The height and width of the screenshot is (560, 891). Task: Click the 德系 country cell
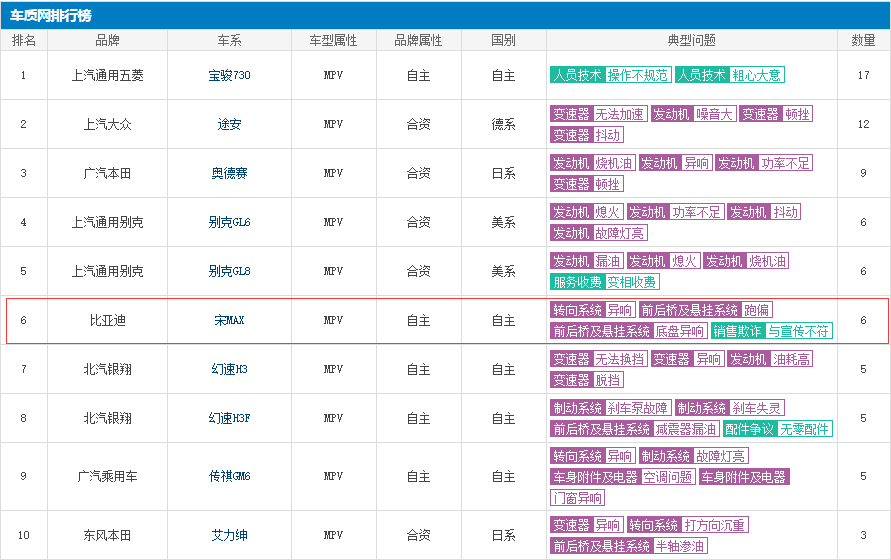click(x=503, y=124)
